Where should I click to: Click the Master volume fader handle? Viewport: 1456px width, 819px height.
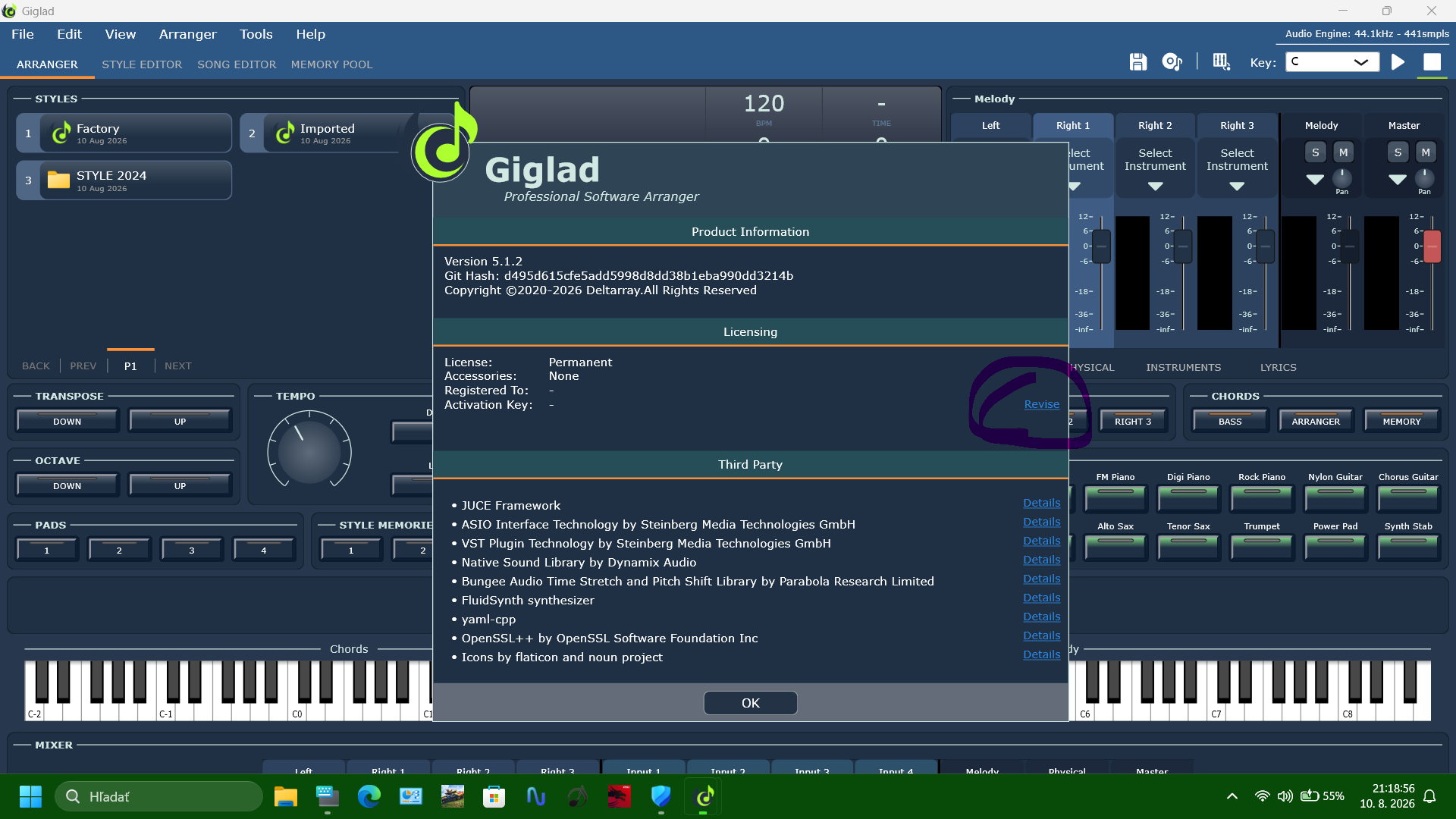coord(1432,246)
